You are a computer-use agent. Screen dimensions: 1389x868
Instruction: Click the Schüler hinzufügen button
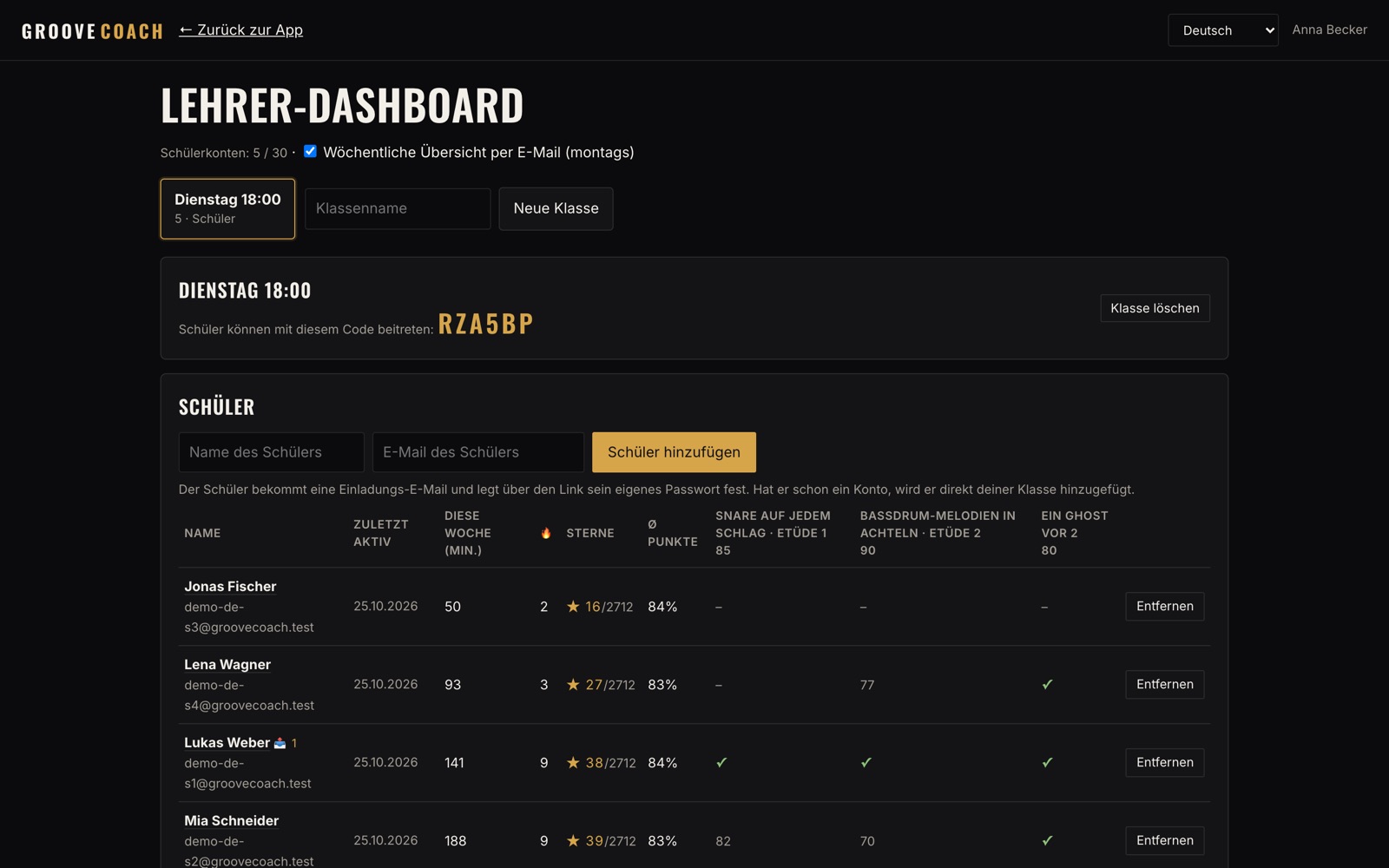(674, 452)
